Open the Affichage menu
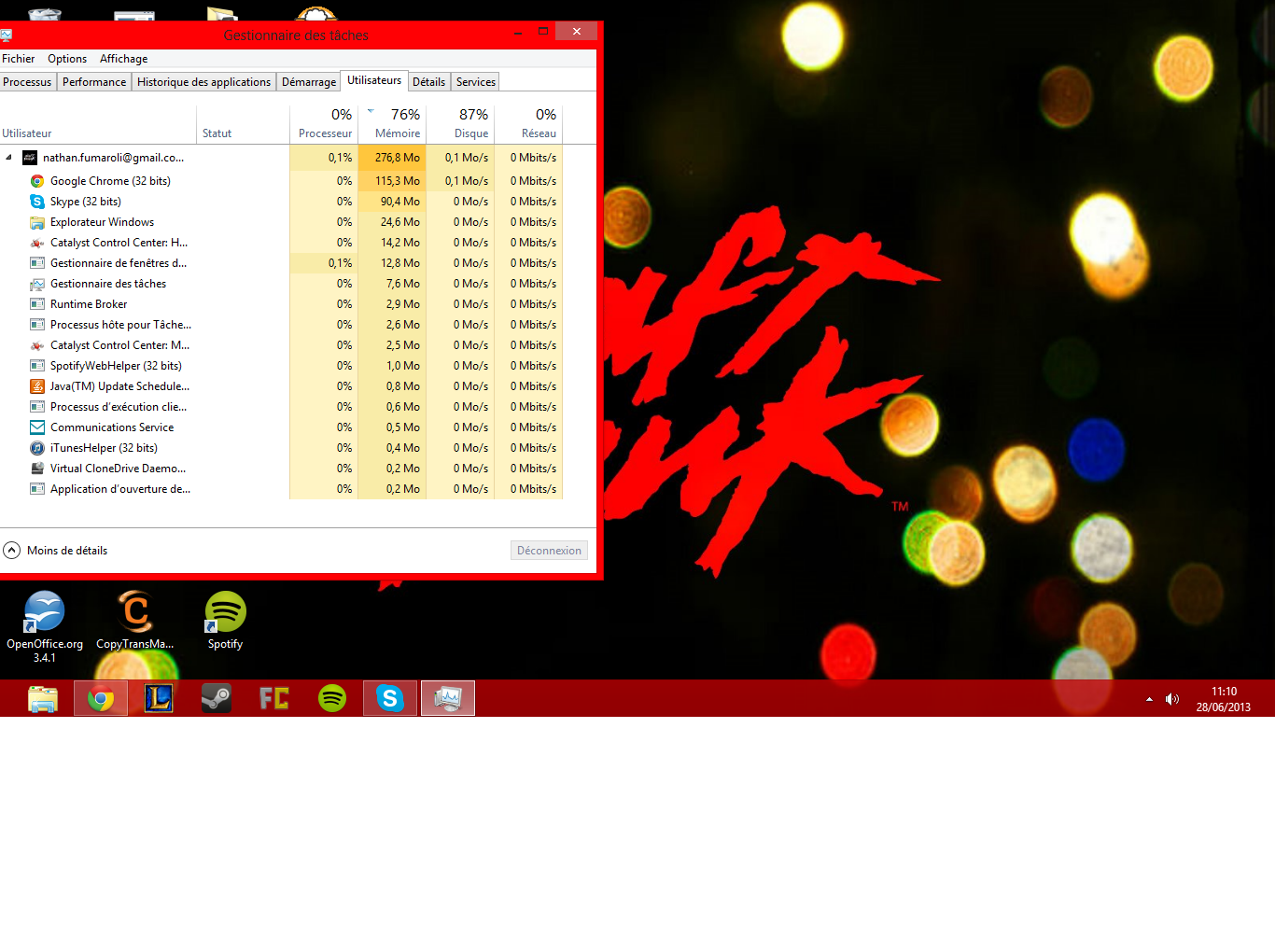The width and height of the screenshot is (1275, 952). 123,59
